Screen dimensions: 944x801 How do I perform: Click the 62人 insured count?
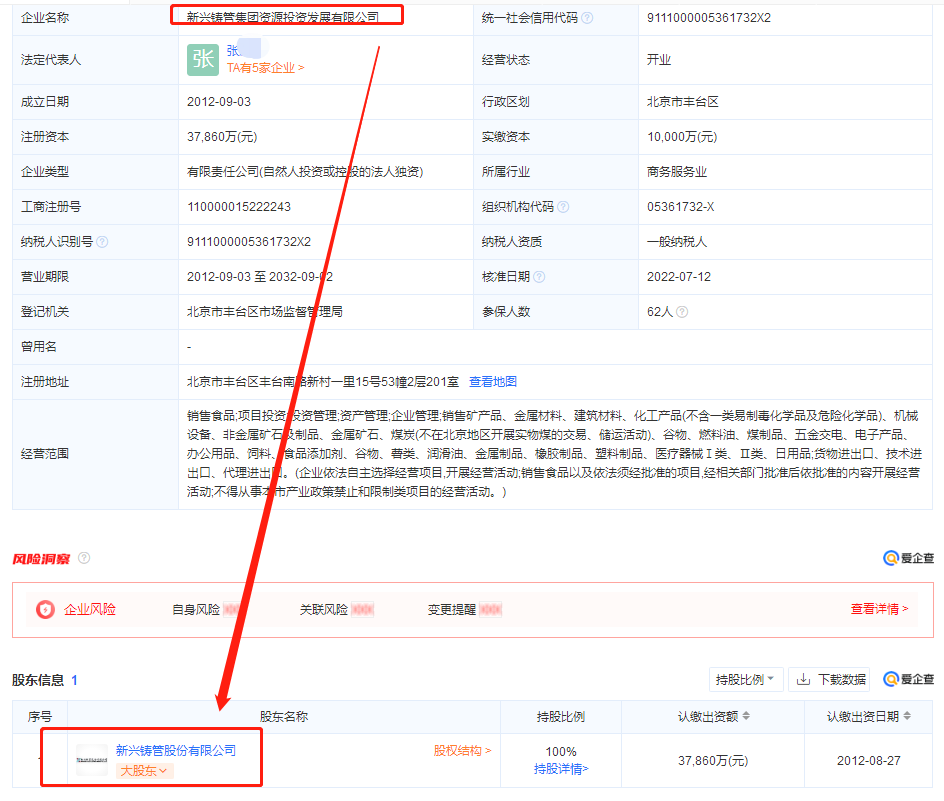click(x=660, y=312)
